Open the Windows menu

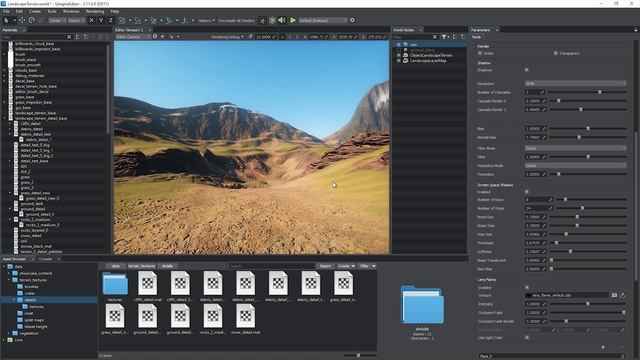pyautogui.click(x=71, y=11)
